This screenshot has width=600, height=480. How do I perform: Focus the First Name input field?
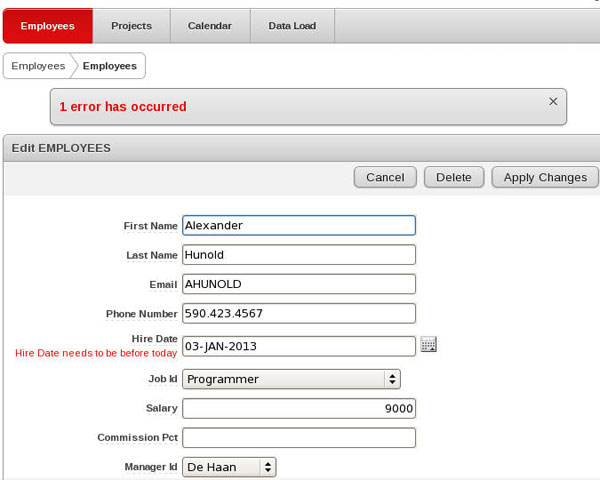point(298,226)
